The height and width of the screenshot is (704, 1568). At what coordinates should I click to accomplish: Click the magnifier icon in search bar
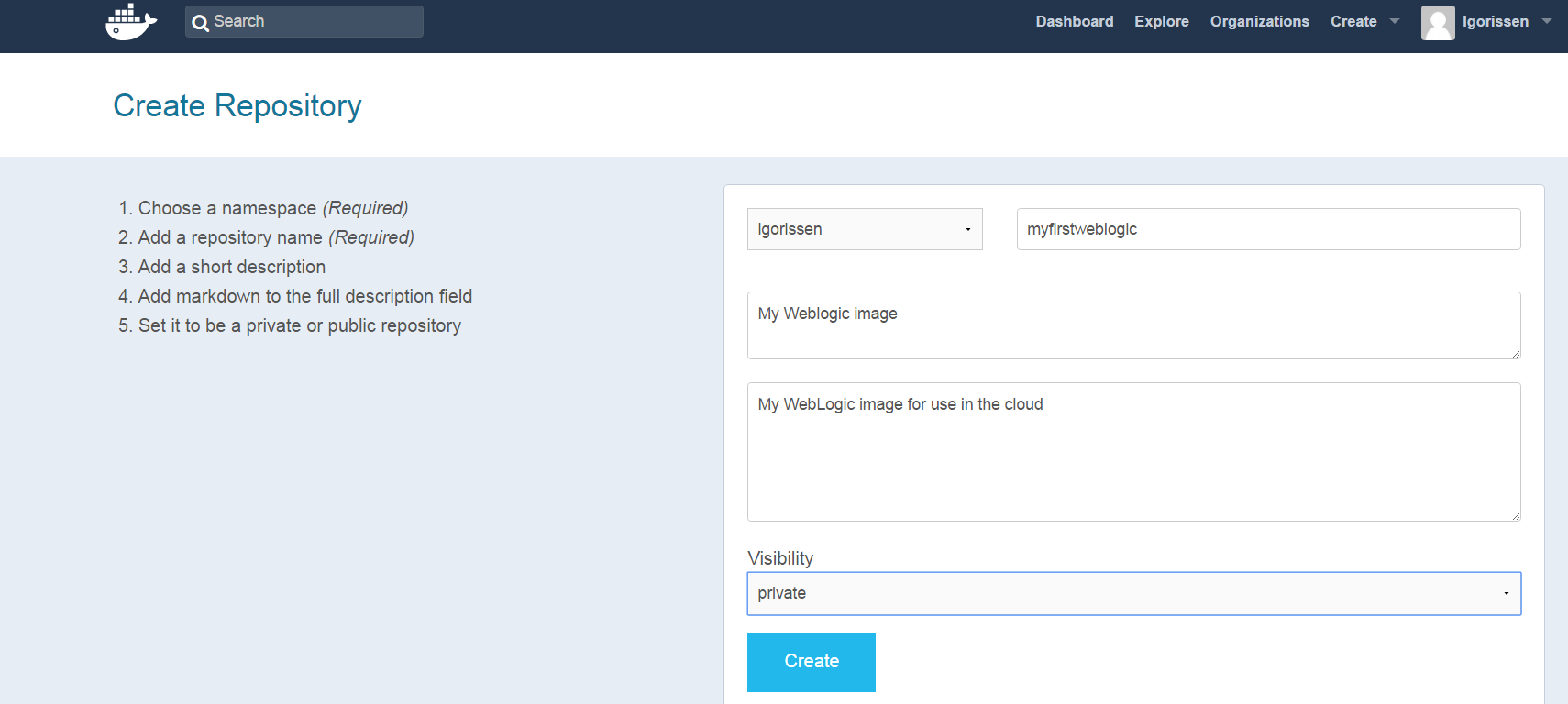[200, 22]
